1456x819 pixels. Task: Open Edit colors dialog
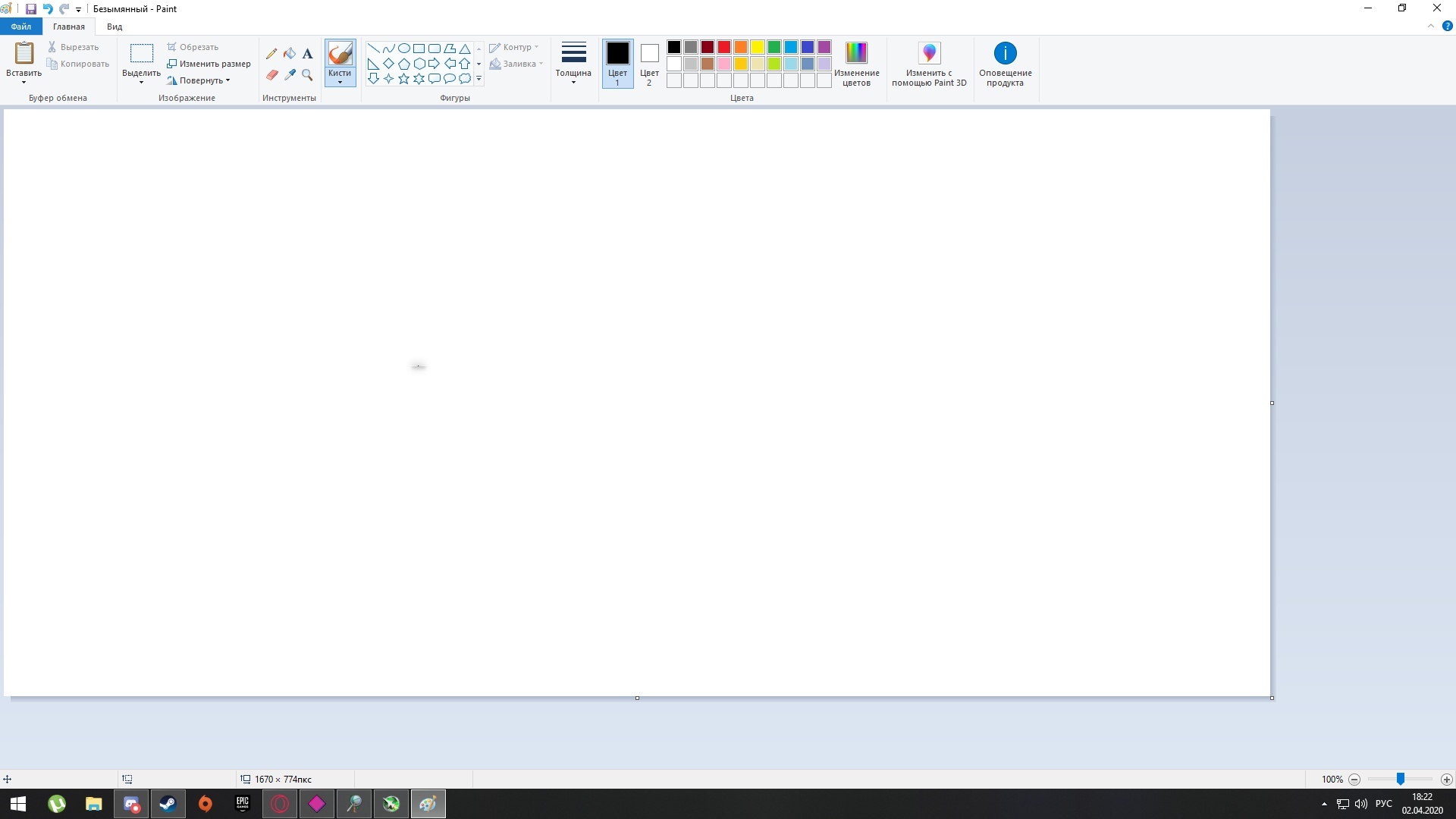(x=856, y=64)
